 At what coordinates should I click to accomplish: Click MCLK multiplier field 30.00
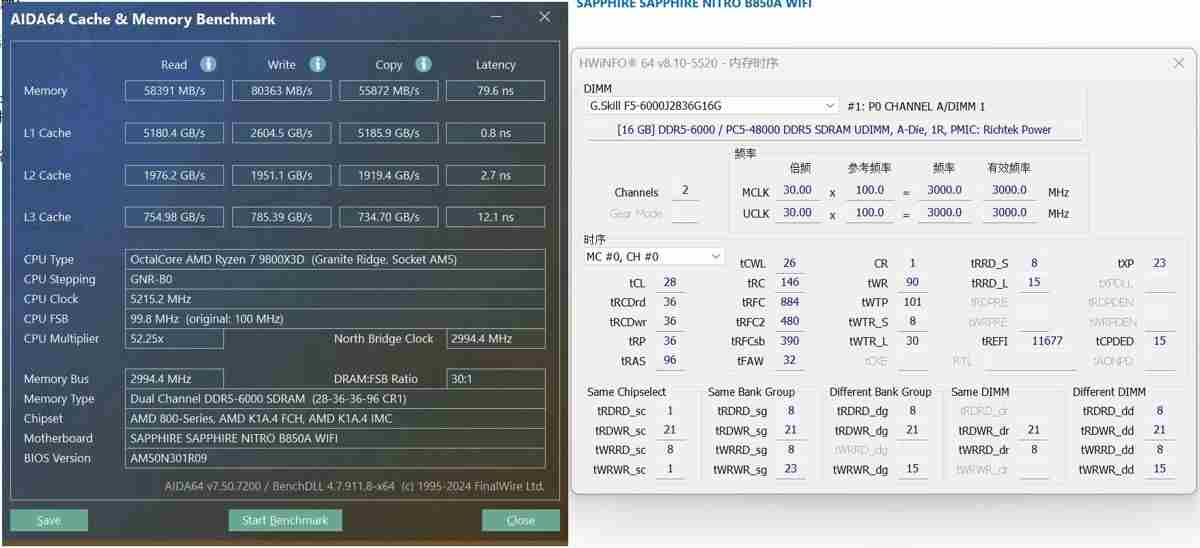798,190
